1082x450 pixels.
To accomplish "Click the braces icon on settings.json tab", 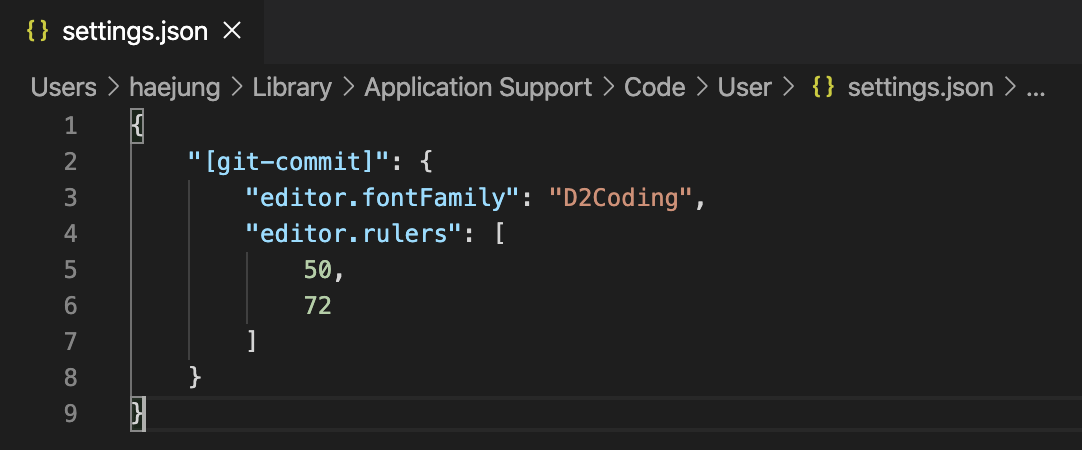I will (x=37, y=31).
